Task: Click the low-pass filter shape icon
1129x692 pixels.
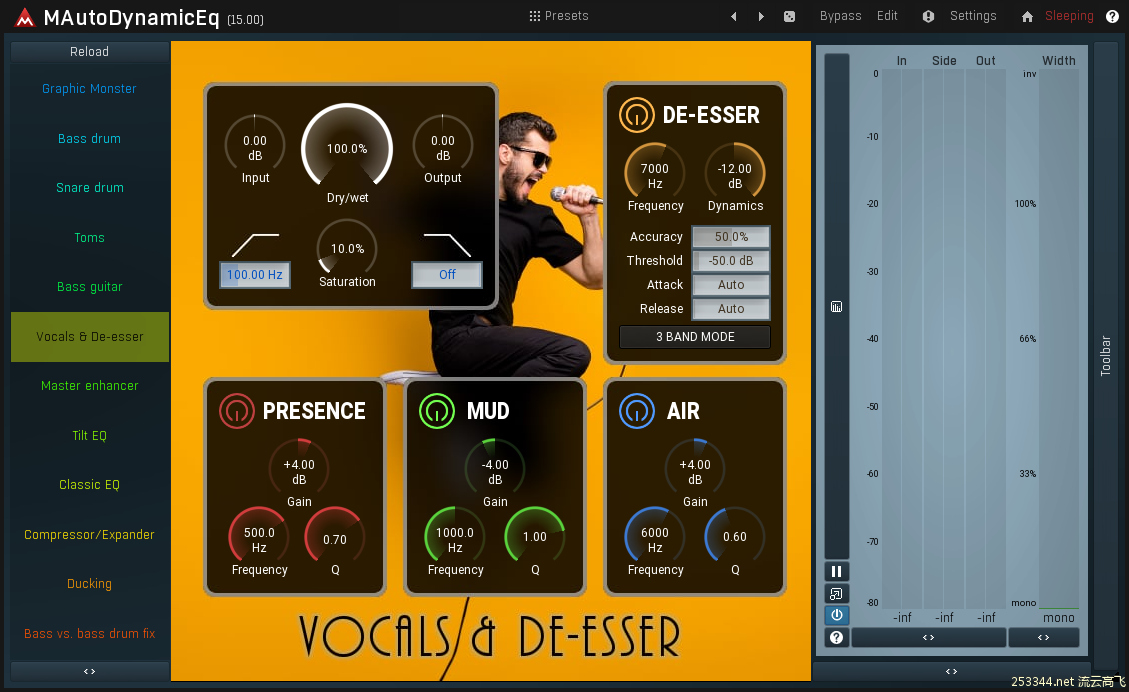Action: click(x=447, y=245)
